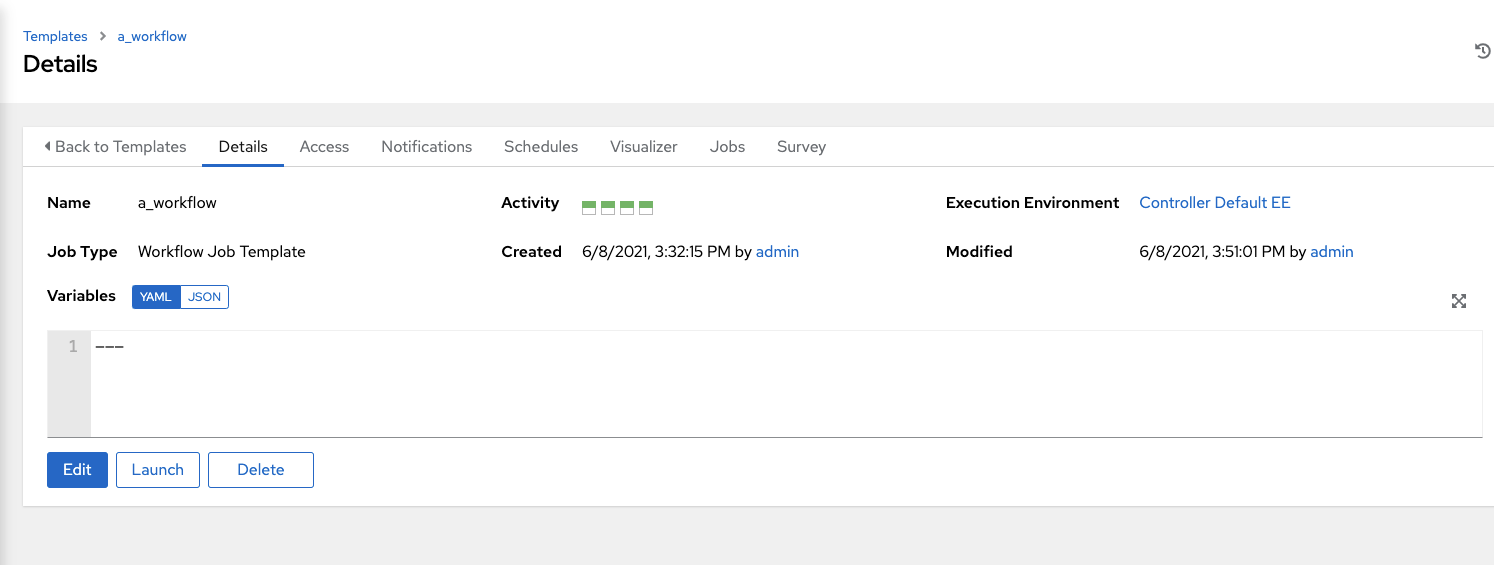Select the 'Workflow Job Template' job type text
Screen dimensions: 1494x565
[222, 252]
